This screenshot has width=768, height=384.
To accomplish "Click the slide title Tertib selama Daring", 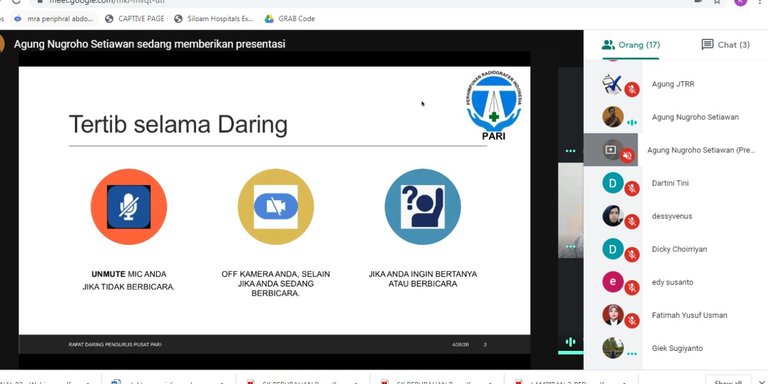I will [x=178, y=124].
